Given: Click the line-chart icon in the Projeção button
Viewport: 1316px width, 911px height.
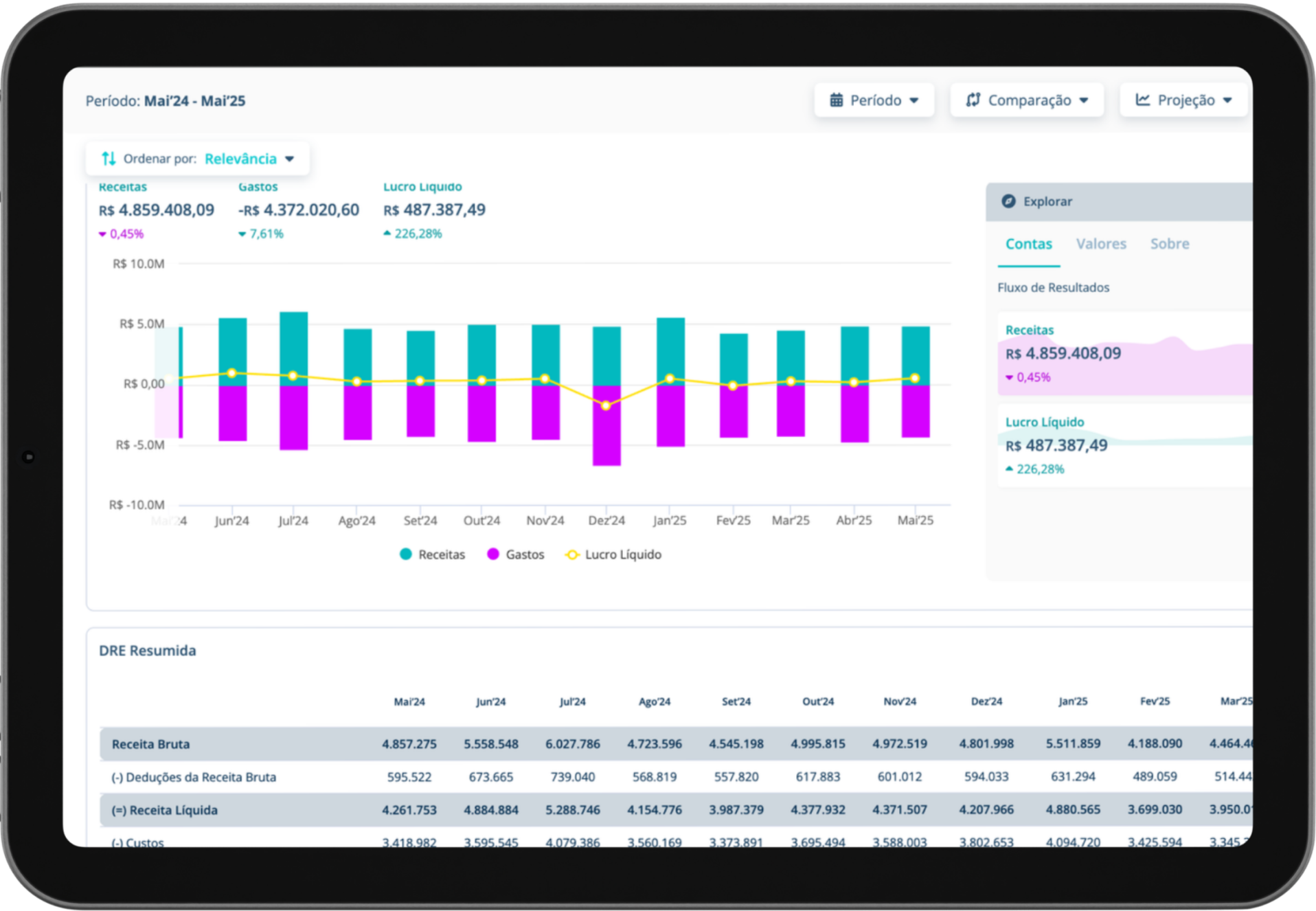Looking at the screenshot, I should [x=1142, y=99].
